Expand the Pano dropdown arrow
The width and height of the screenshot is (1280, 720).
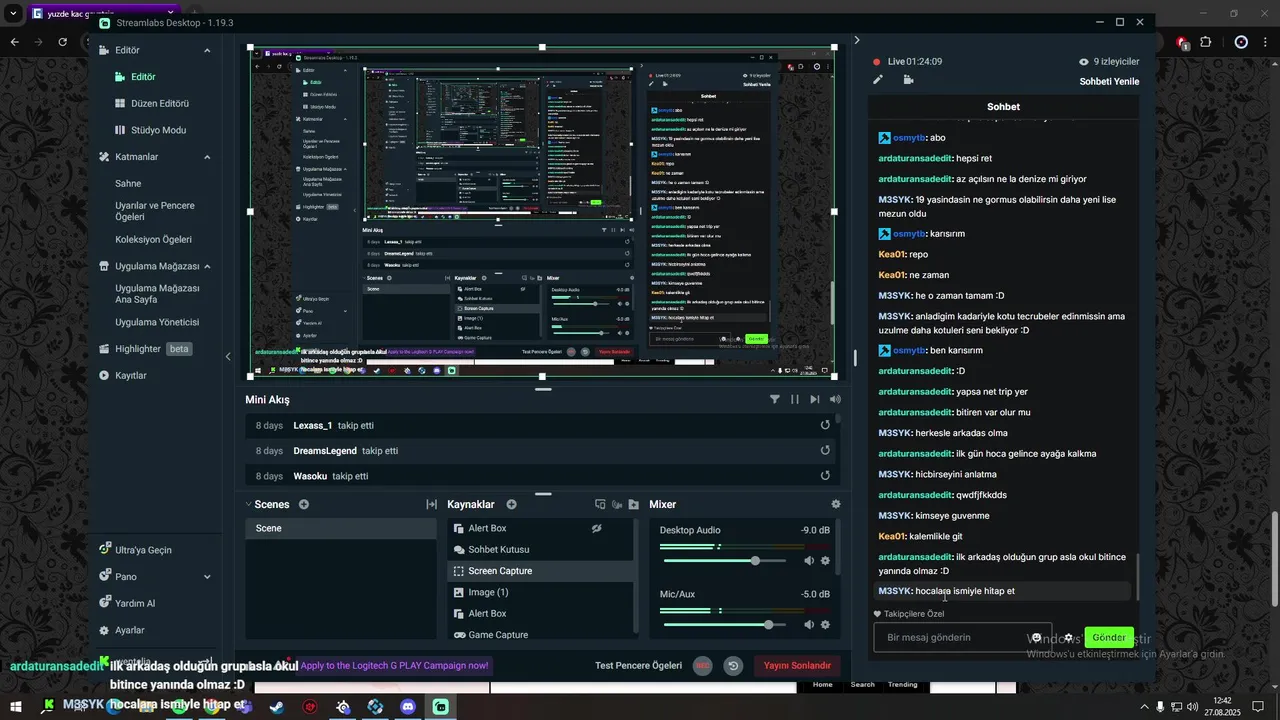coord(207,577)
